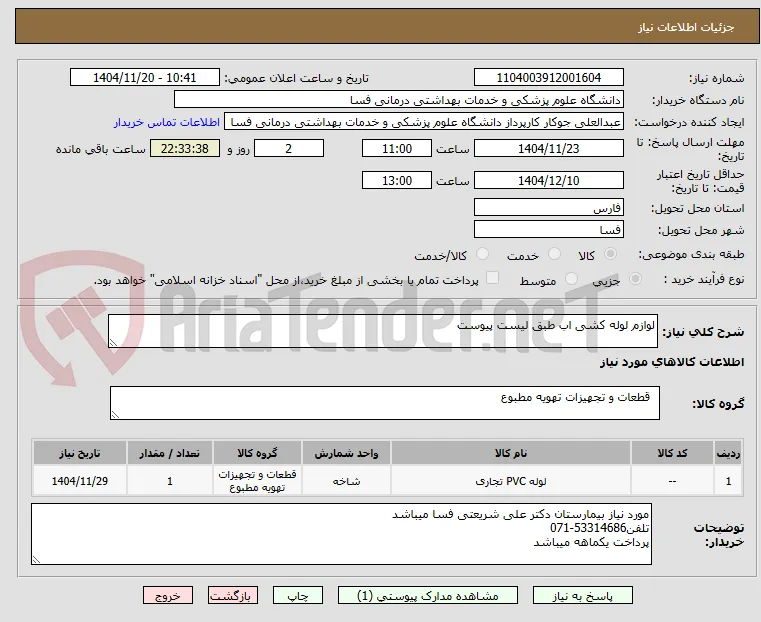Click the بازگشت back button

[233, 595]
